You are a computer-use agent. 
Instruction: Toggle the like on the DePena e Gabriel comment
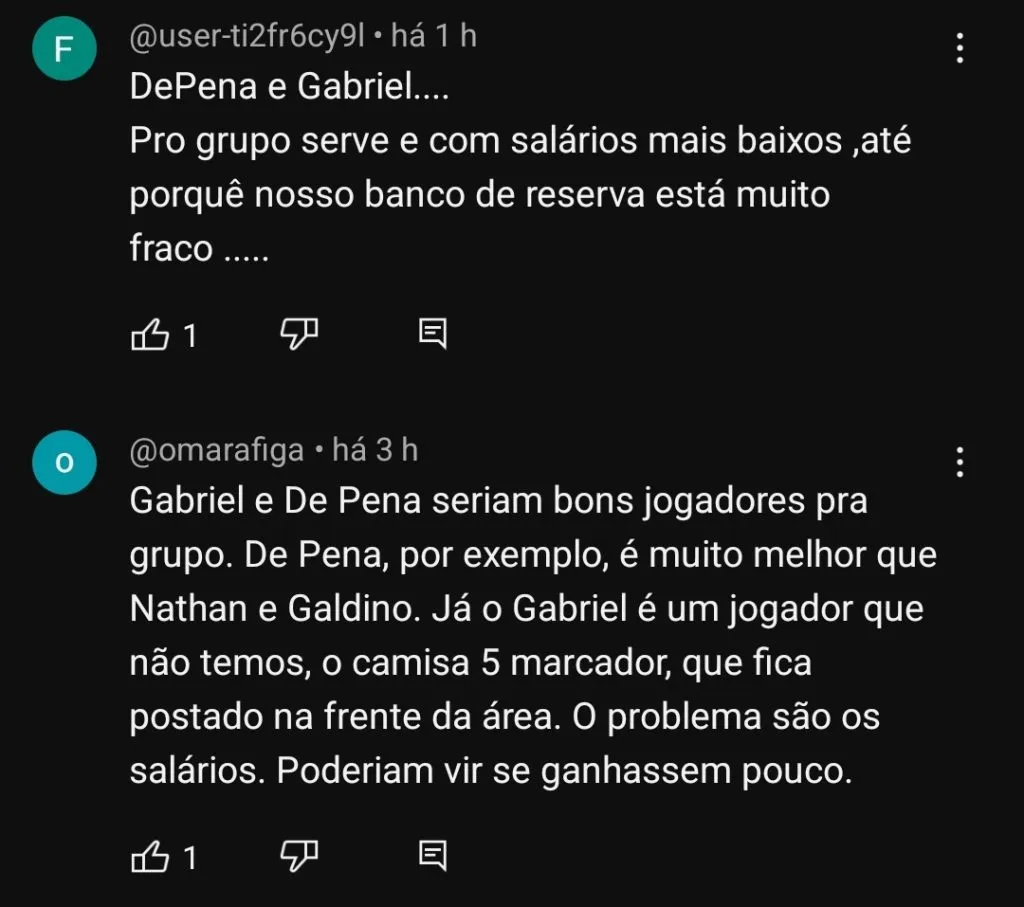tap(152, 335)
